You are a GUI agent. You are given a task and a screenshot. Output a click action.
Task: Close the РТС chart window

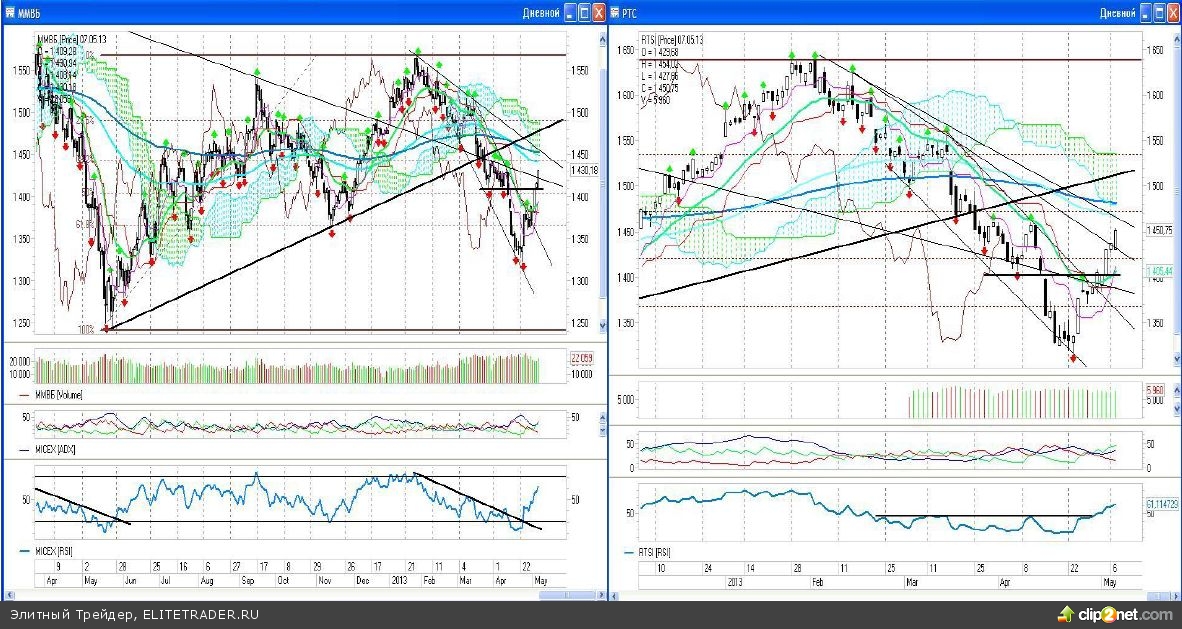click(1174, 12)
